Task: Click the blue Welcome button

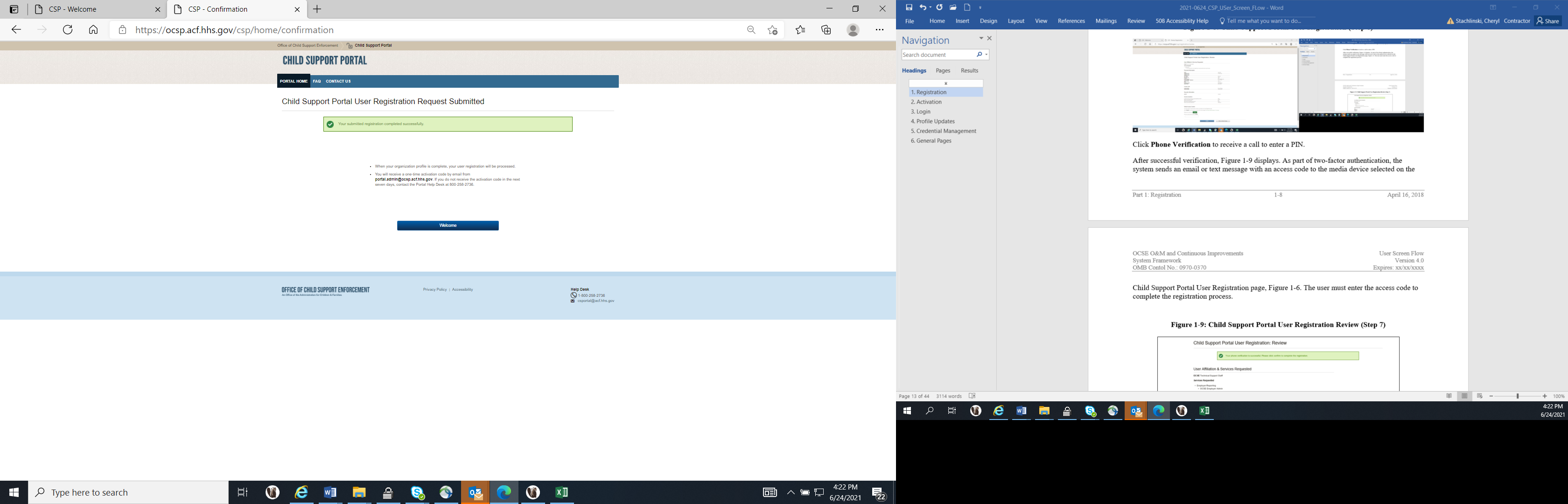Action: (x=448, y=226)
